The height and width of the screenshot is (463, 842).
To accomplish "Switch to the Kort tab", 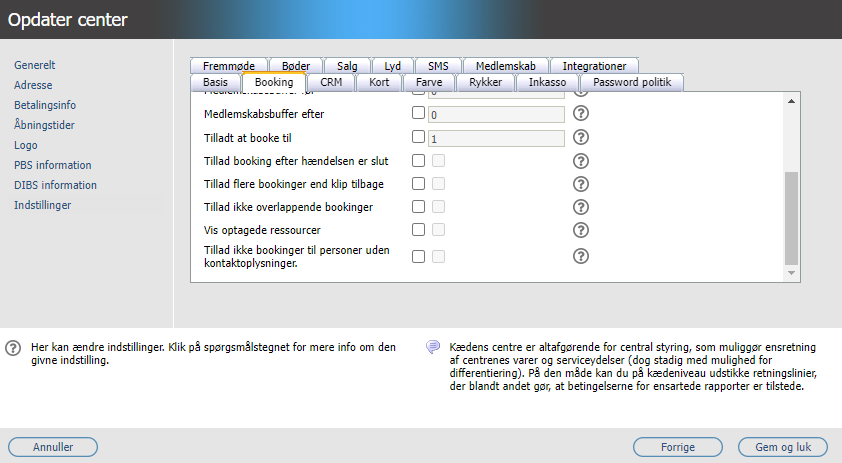I will [379, 82].
